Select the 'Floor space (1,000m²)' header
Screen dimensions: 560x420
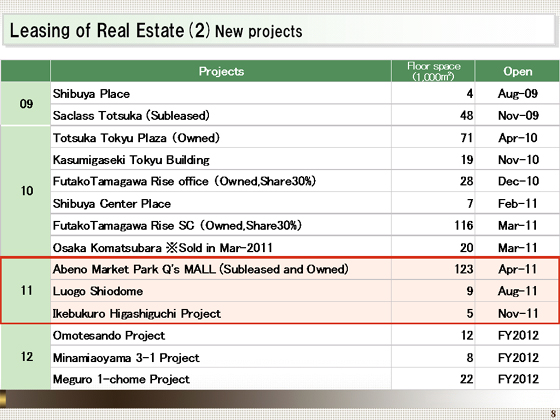point(433,71)
